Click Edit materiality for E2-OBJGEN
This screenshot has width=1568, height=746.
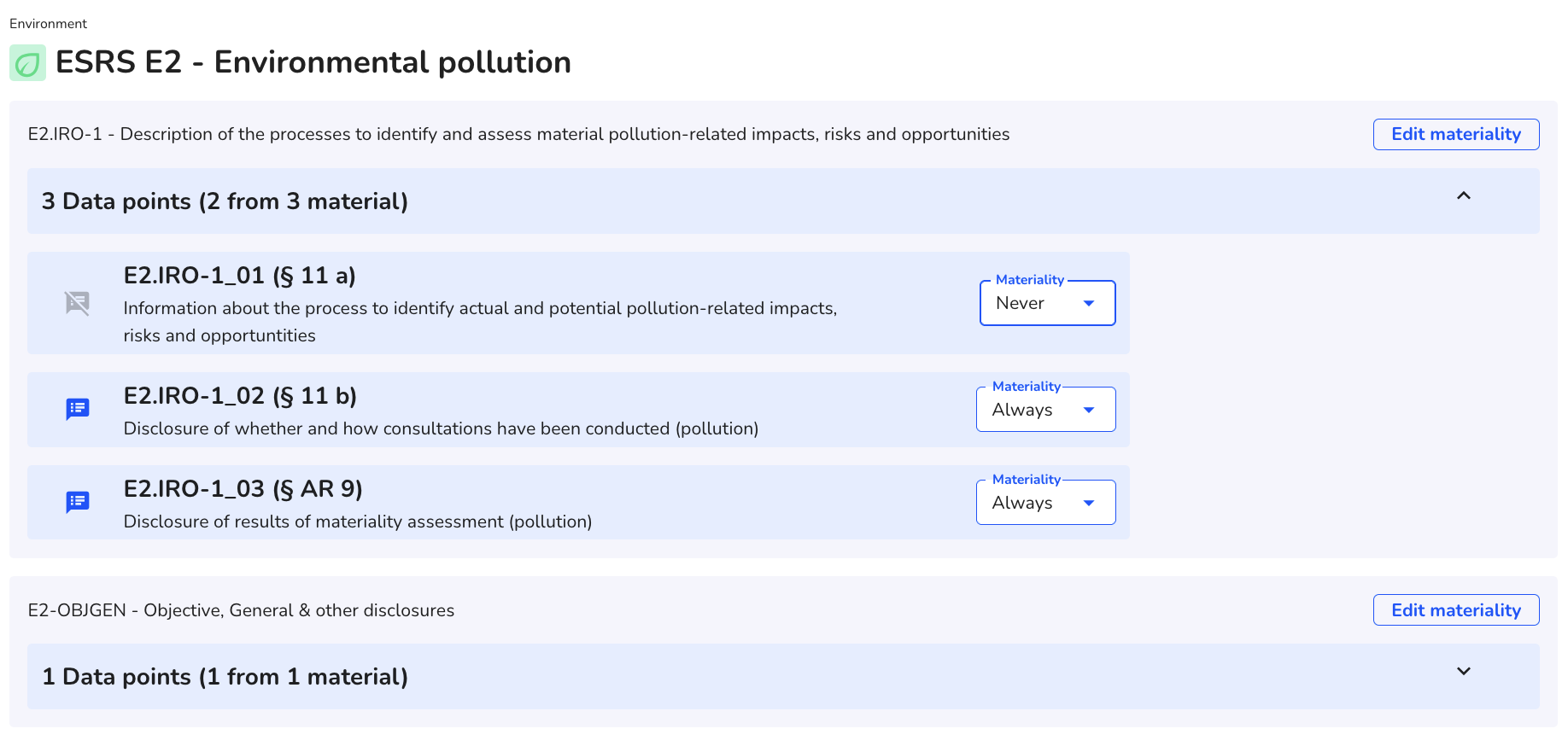pos(1456,610)
